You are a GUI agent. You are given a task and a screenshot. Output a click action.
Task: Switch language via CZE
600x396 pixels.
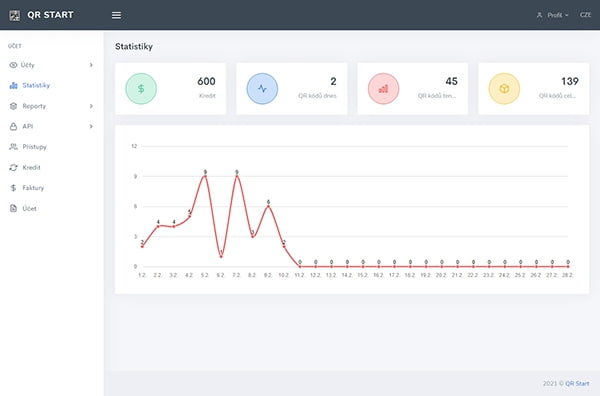[x=585, y=15]
